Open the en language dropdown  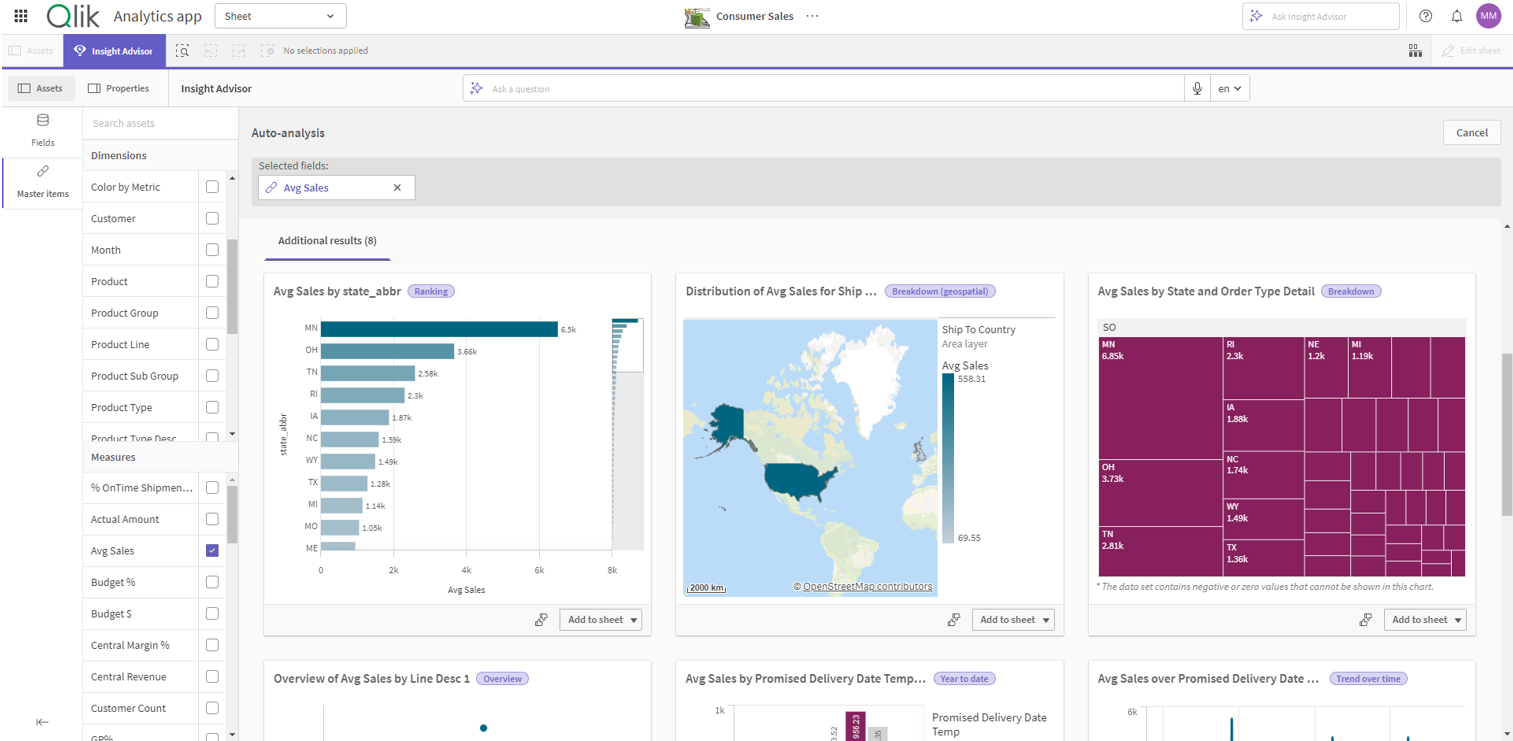[x=1230, y=88]
